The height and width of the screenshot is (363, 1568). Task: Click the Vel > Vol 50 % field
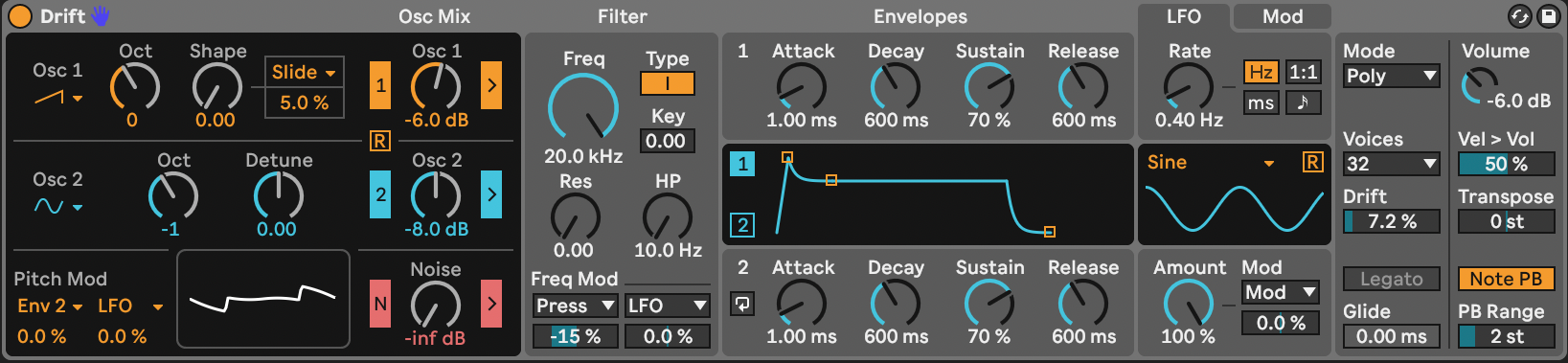[1506, 164]
